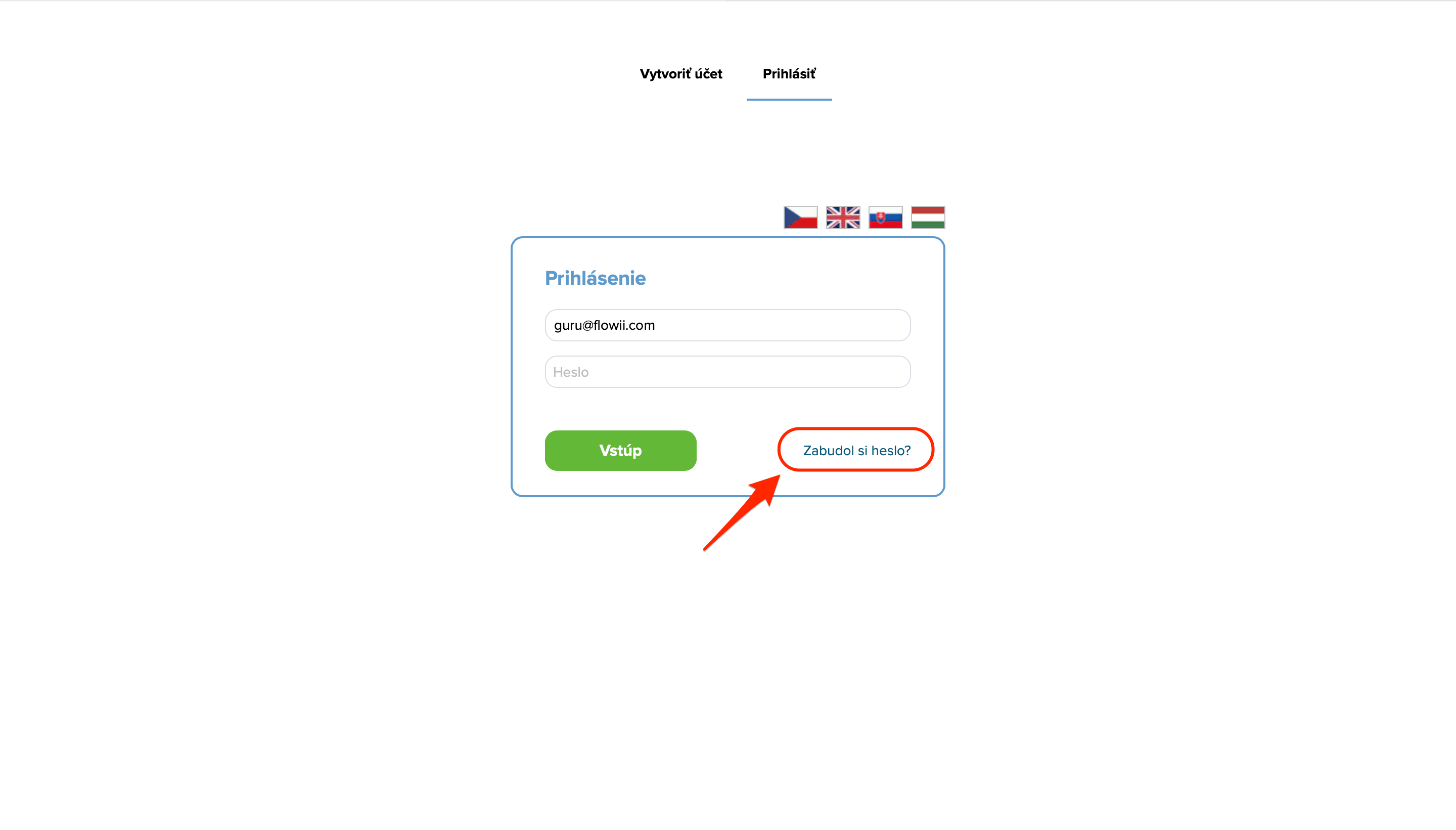Submit the login with Vstúp

click(620, 450)
